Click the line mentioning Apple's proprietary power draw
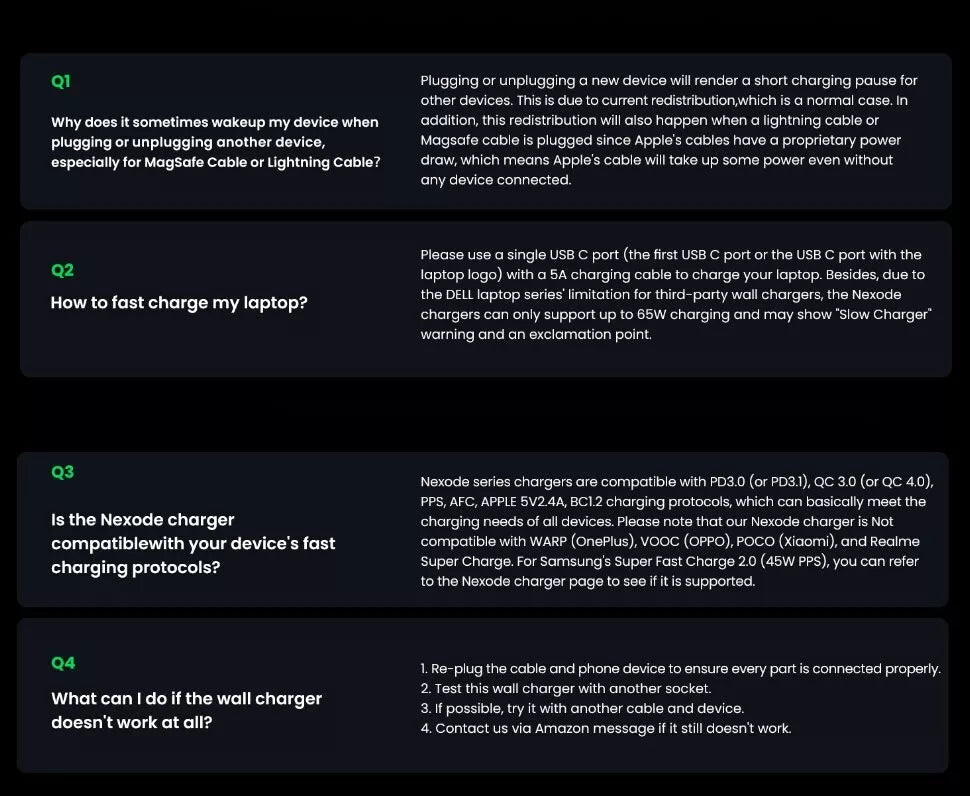The width and height of the screenshot is (970, 796). tap(661, 140)
